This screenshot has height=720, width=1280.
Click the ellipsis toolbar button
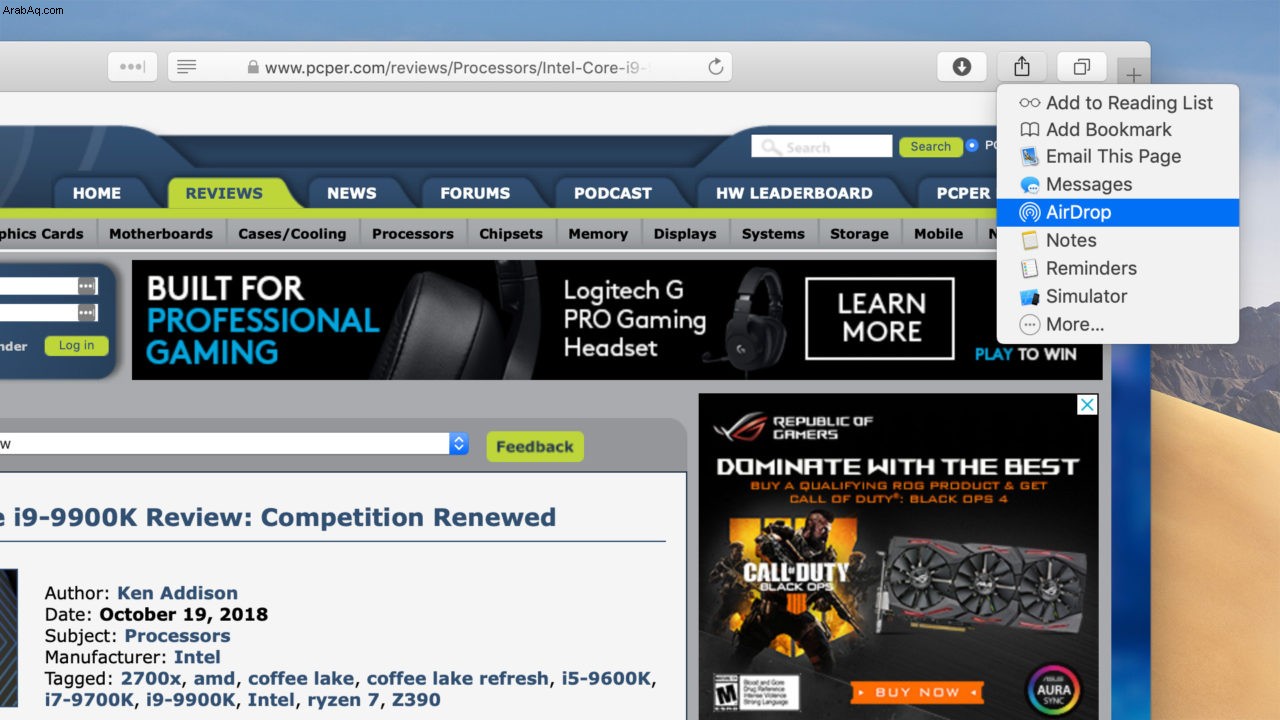click(132, 67)
